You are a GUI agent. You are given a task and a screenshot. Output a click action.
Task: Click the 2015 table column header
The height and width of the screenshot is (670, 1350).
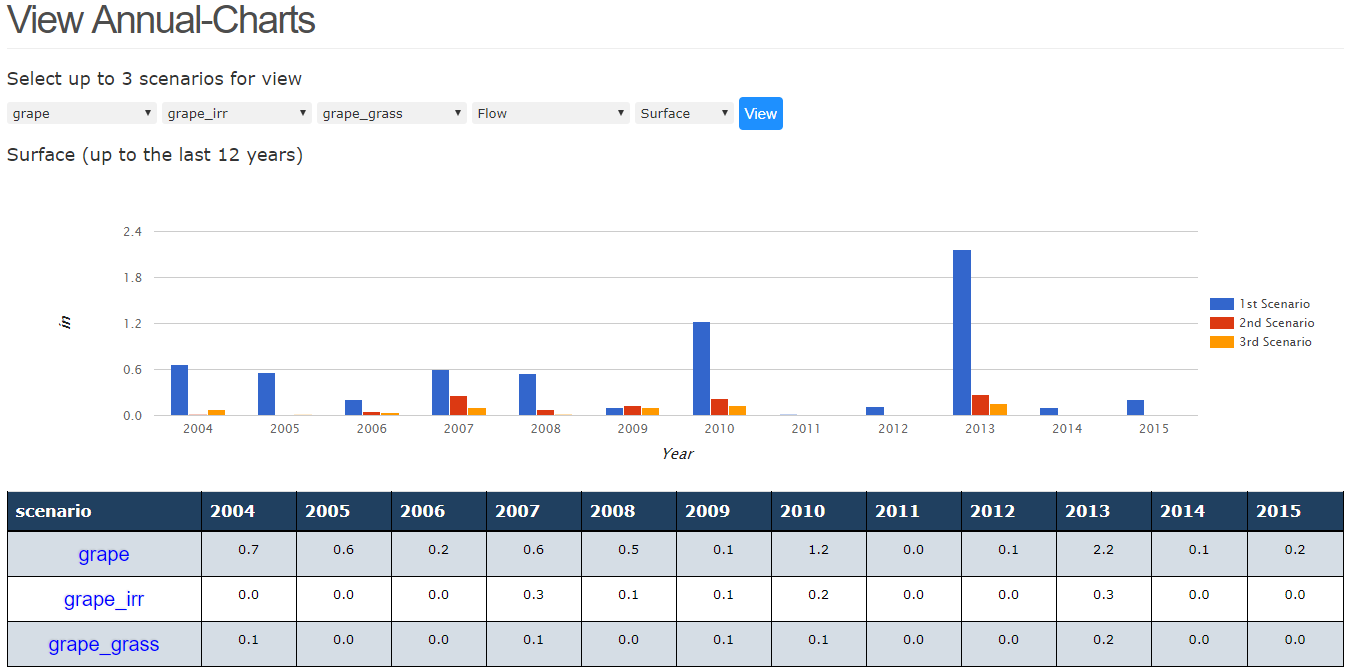pyautogui.click(x=1294, y=511)
